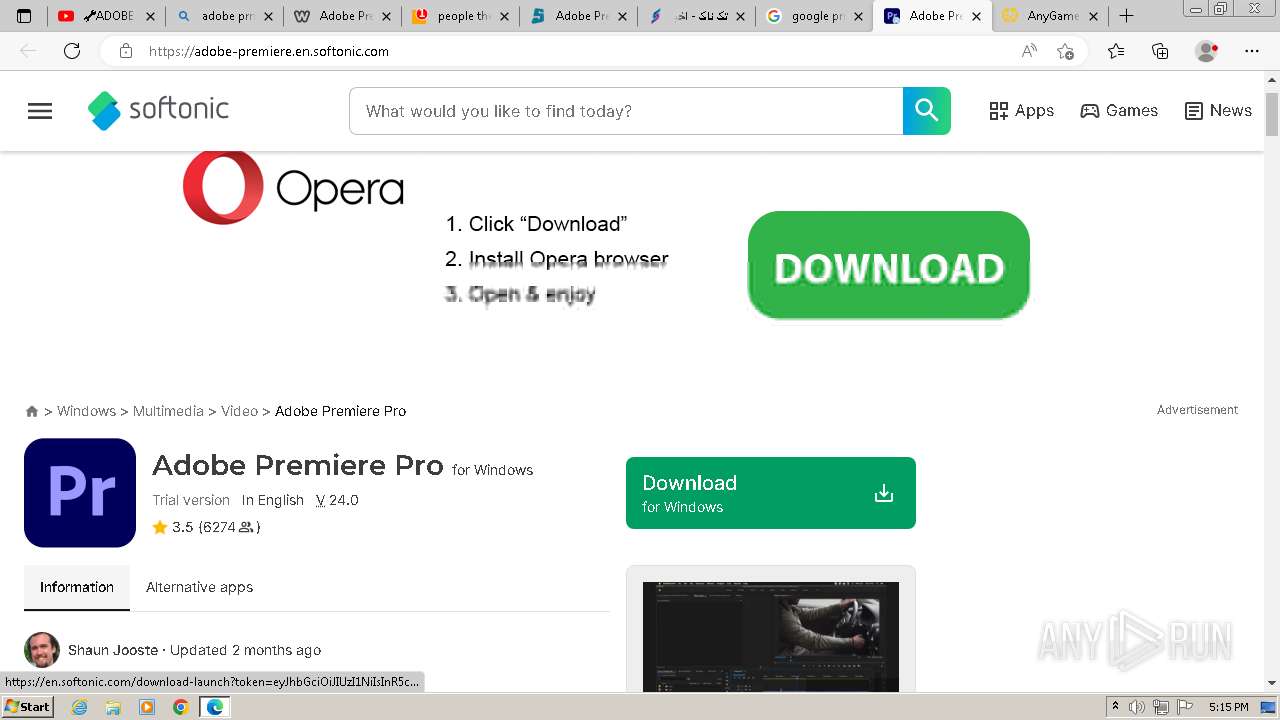Viewport: 1280px width, 720px height.
Task: Open the Softonic hamburger menu
Action: click(x=40, y=111)
